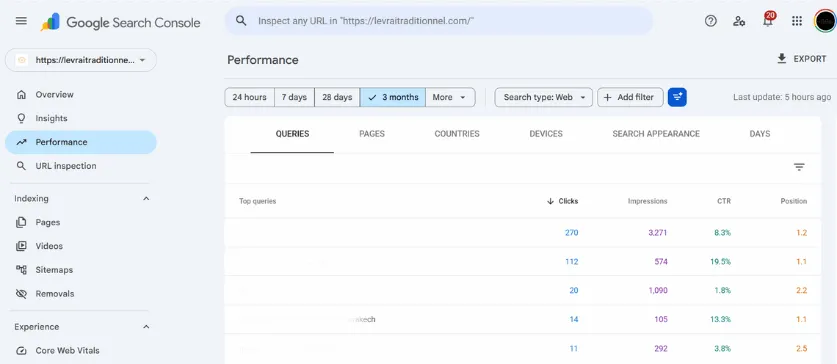The image size is (837, 364).
Task: Open Videos in sidebar
Action: tap(81, 246)
